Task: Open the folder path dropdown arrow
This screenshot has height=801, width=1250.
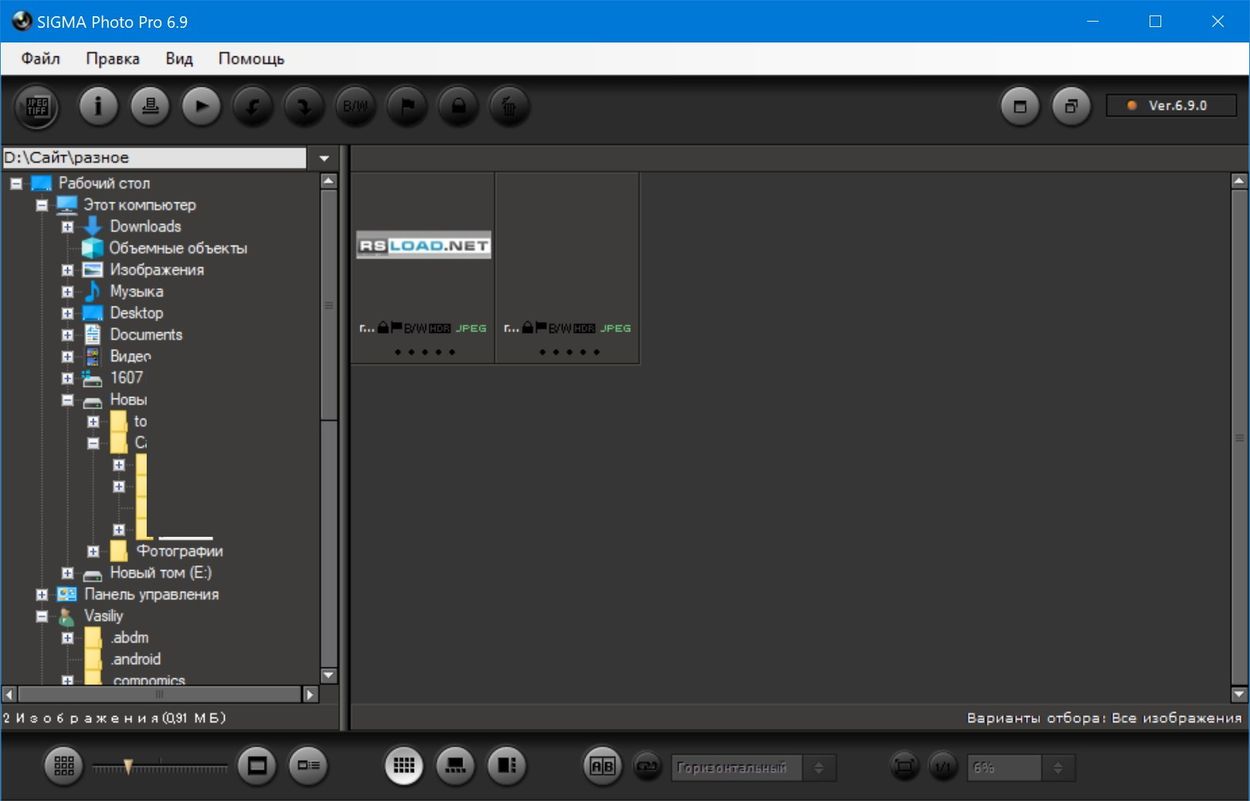Action: tap(324, 158)
